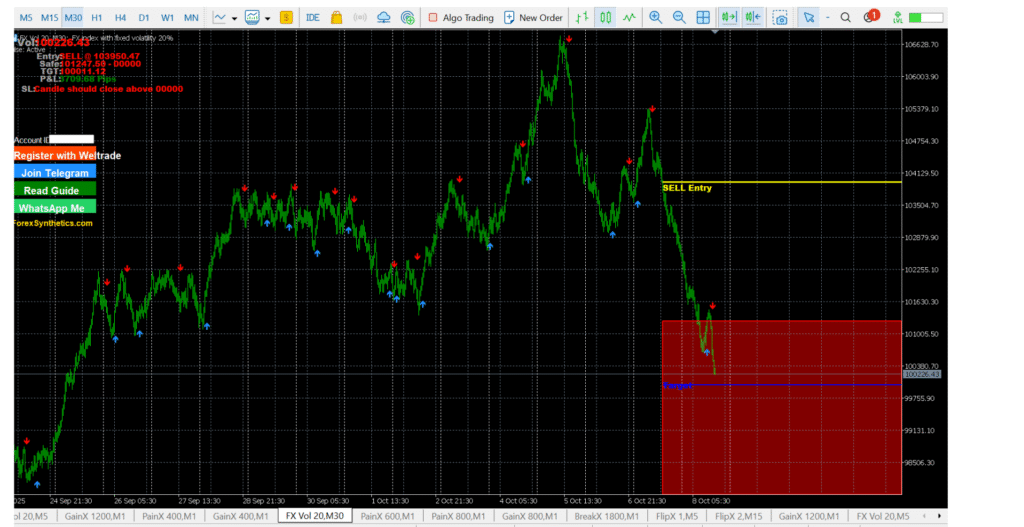The width and height of the screenshot is (1024, 527).
Task: Take a chart screenshot with camera icon
Action: click(780, 17)
